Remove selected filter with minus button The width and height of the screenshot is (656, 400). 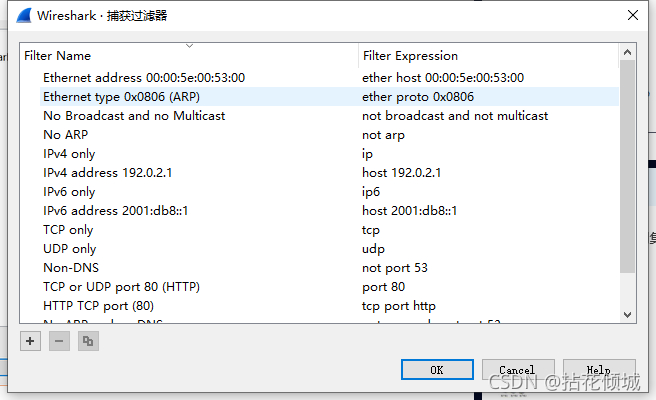click(x=59, y=341)
